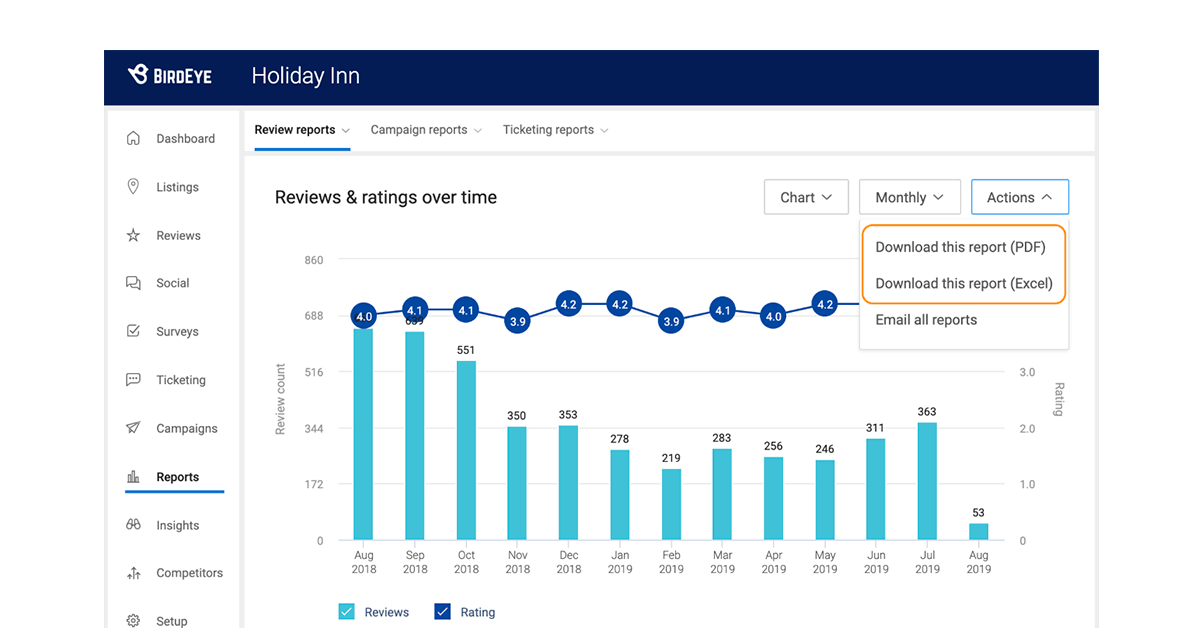Viewport: 1200px width, 628px height.
Task: Click the Aug 2019 bar labeled 53
Action: (x=978, y=532)
